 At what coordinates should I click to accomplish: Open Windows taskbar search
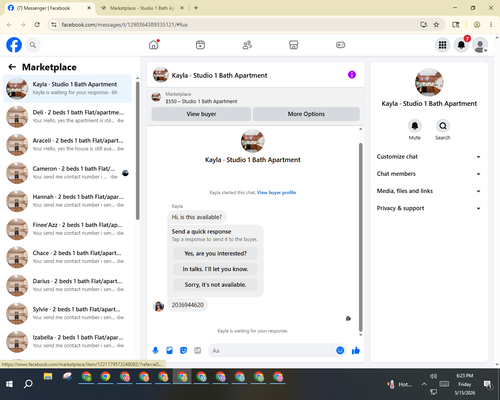point(28,384)
